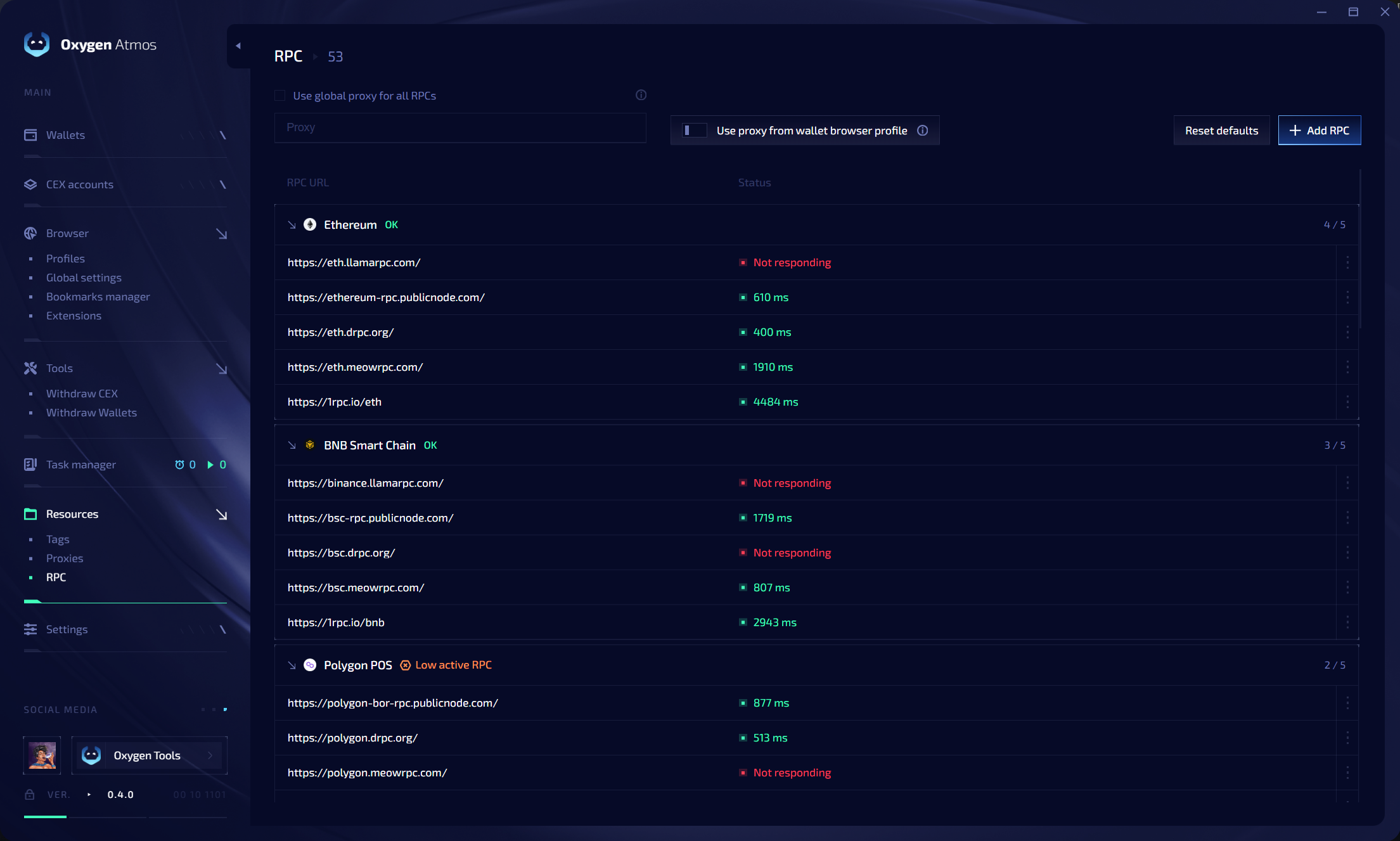Expand the CEX accounts section chevron
This screenshot has height=841, width=1400.
pos(222,184)
